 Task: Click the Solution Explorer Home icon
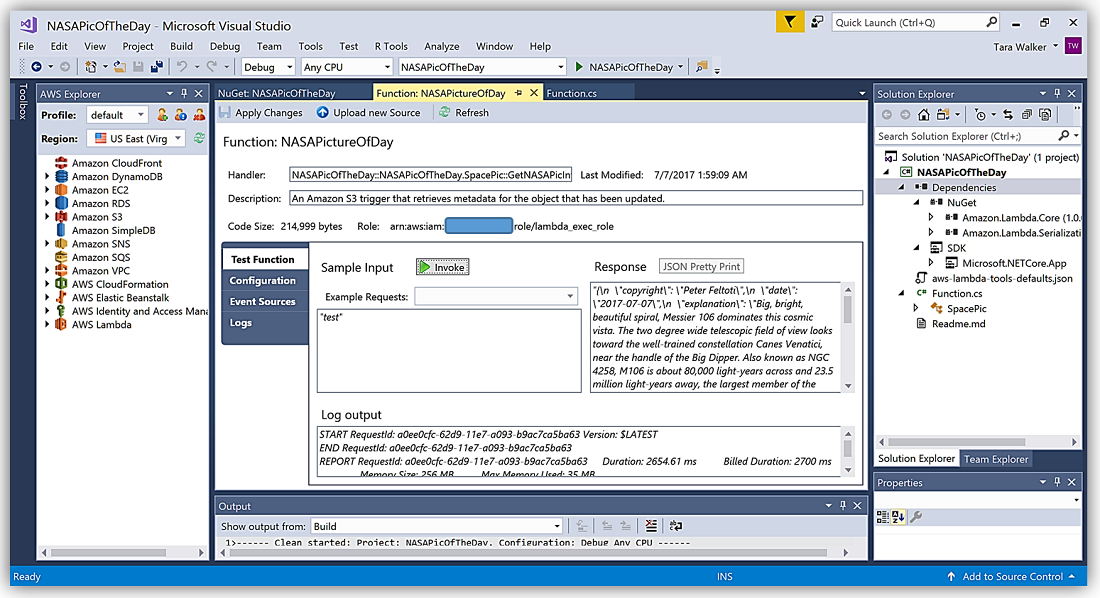click(926, 115)
